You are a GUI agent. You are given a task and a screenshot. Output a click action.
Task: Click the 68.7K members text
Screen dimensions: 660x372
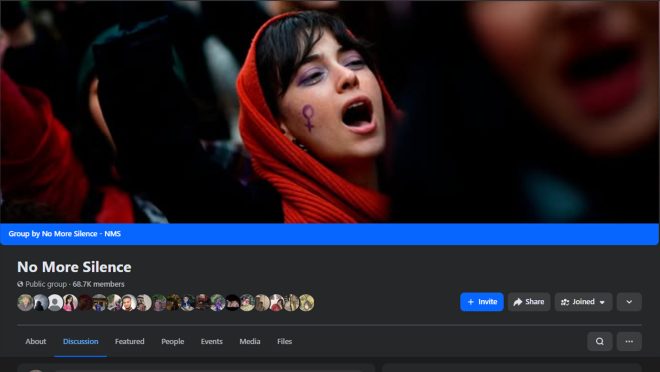(98, 284)
